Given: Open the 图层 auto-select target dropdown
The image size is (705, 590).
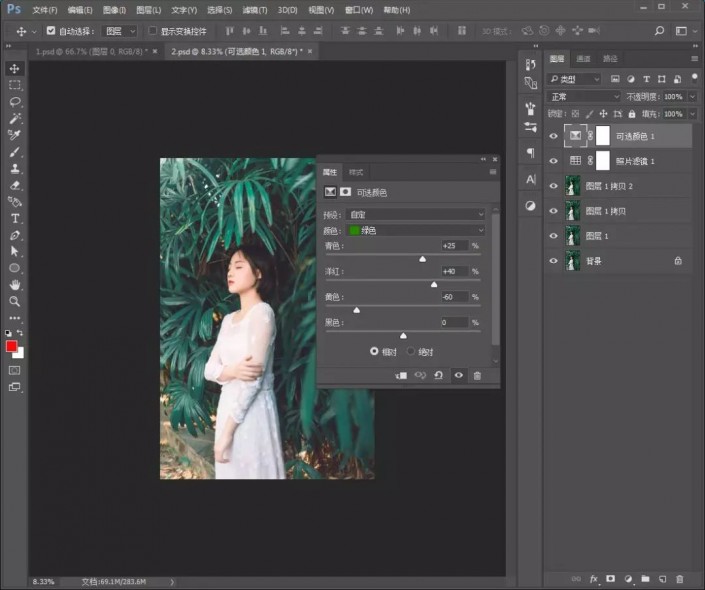Looking at the screenshot, I should click(119, 31).
